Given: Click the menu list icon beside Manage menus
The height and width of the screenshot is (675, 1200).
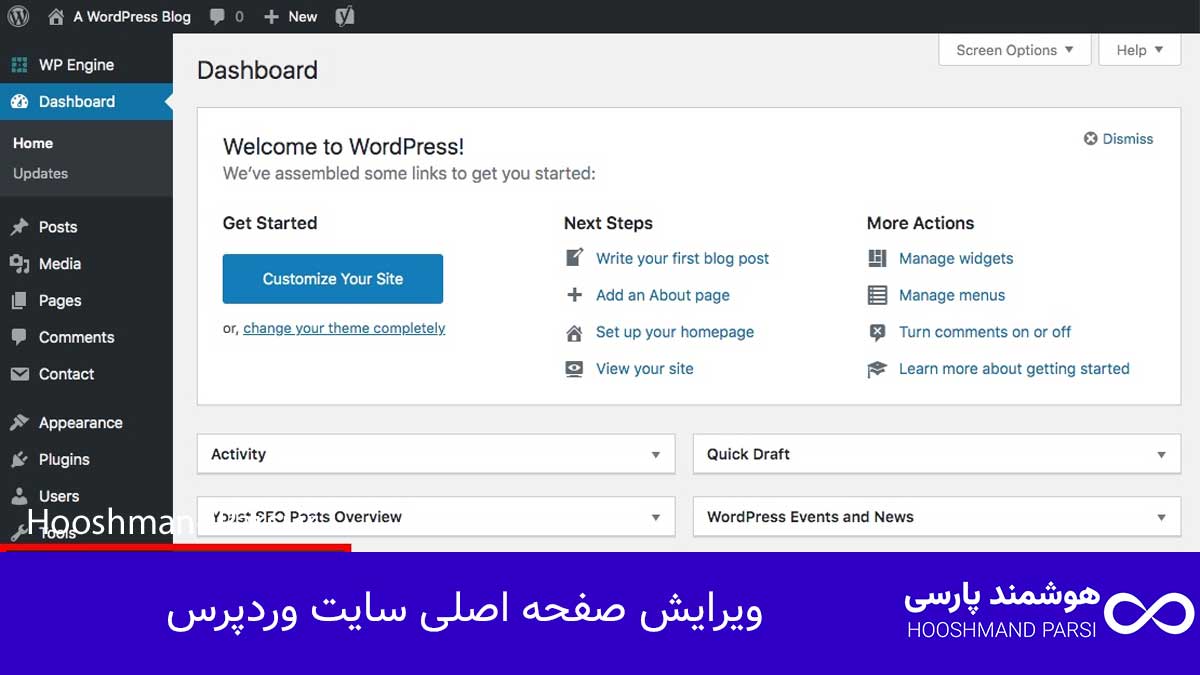Looking at the screenshot, I should [x=877, y=295].
